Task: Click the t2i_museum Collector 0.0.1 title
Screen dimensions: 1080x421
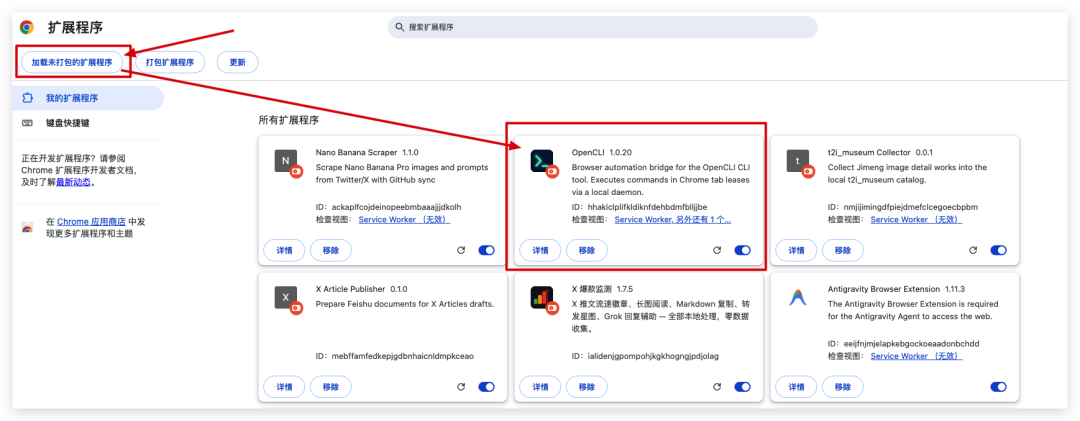Action: click(881, 152)
